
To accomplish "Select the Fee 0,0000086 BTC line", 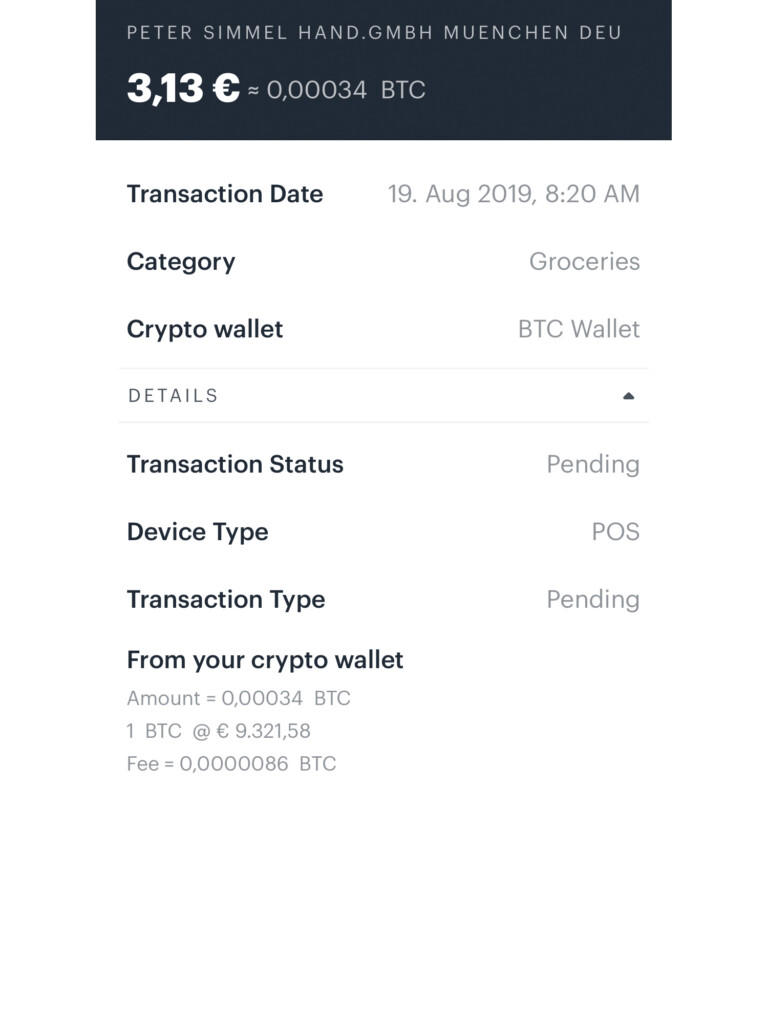I will pyautogui.click(x=232, y=763).
